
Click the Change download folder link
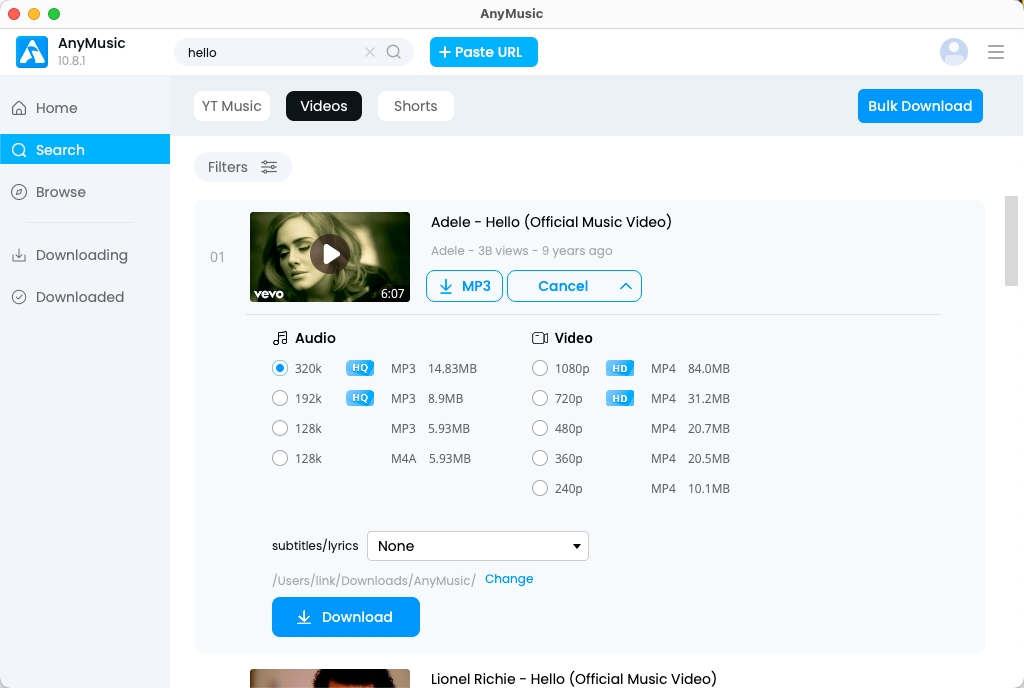click(x=509, y=579)
